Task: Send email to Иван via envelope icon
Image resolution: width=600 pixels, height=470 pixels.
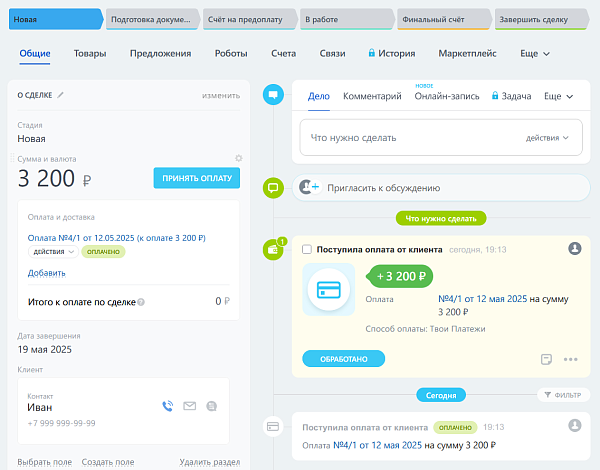Action: [x=189, y=406]
